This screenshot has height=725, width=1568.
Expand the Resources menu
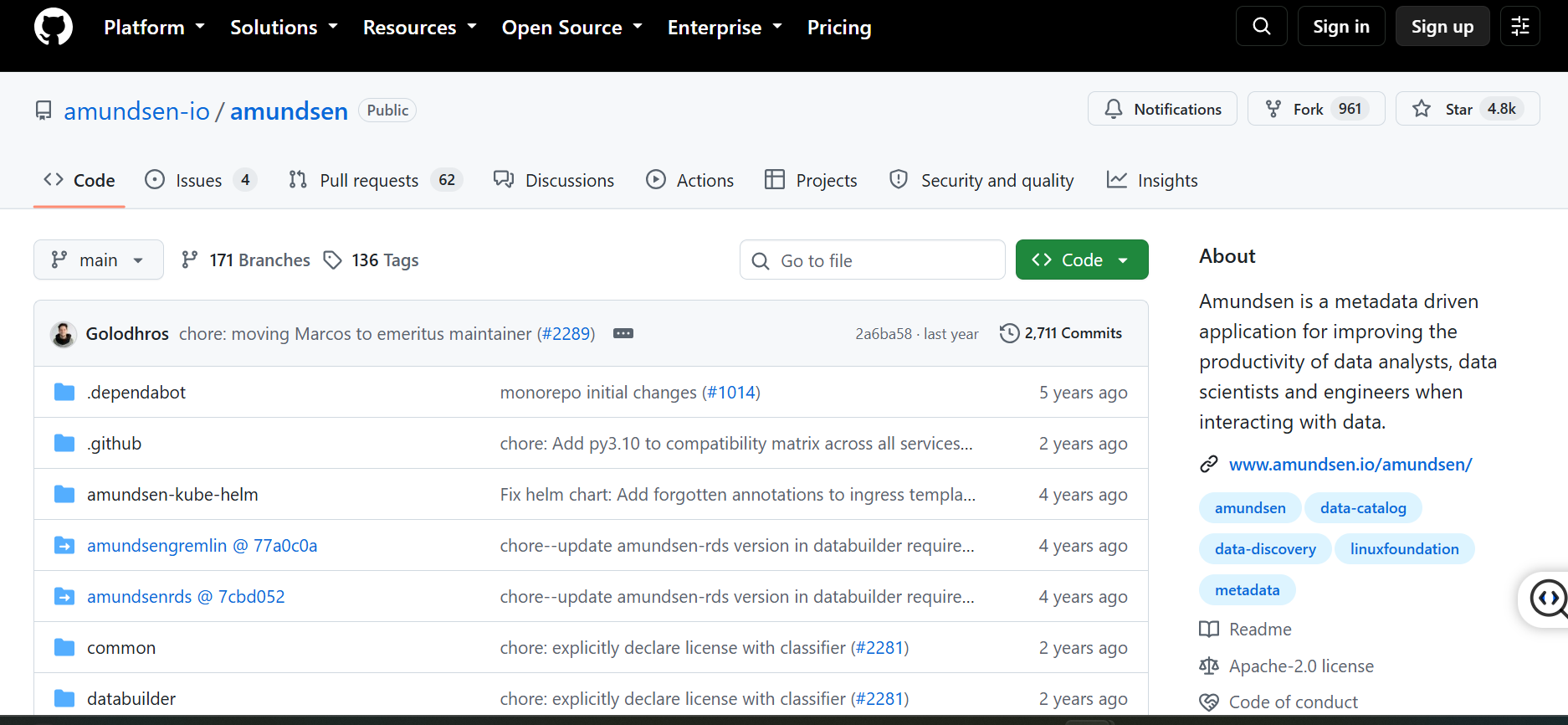pyautogui.click(x=419, y=27)
